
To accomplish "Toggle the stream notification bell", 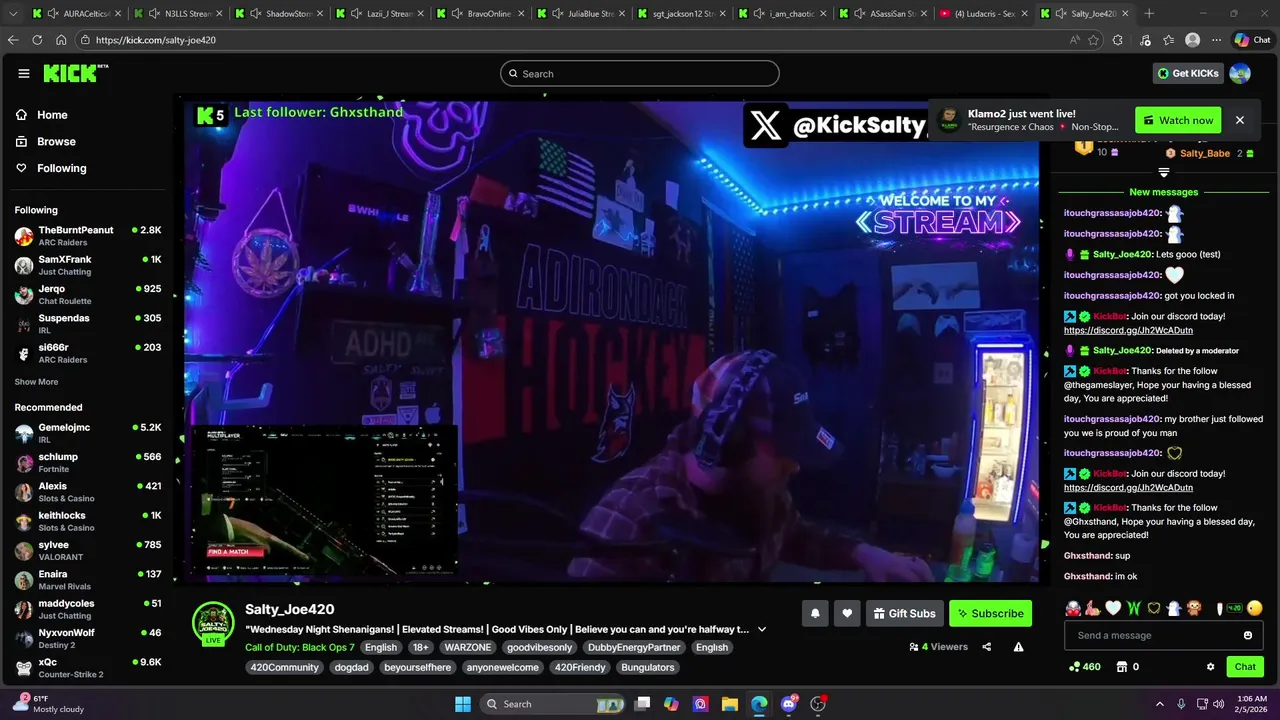I will point(815,613).
